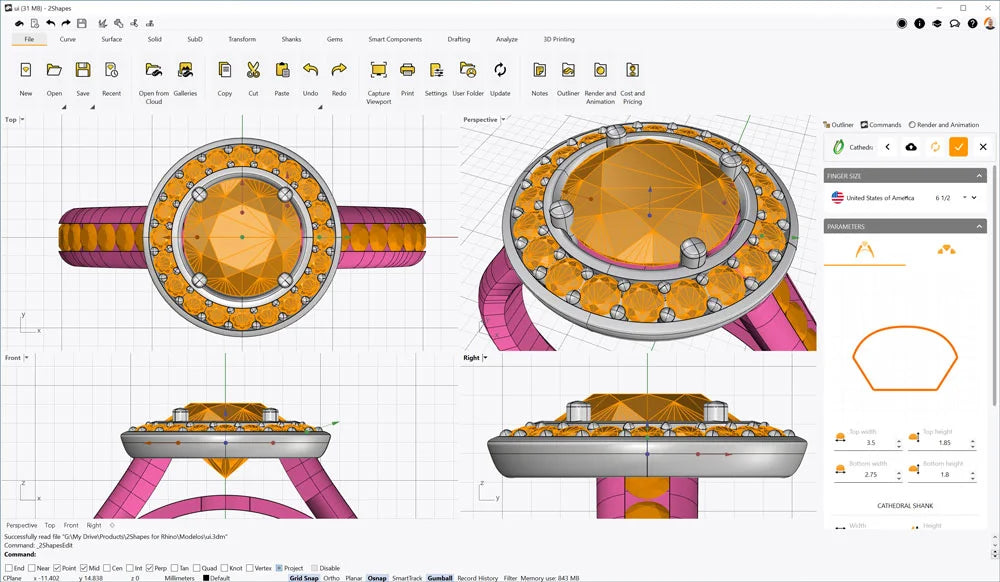Open the Notes tool

pos(539,70)
